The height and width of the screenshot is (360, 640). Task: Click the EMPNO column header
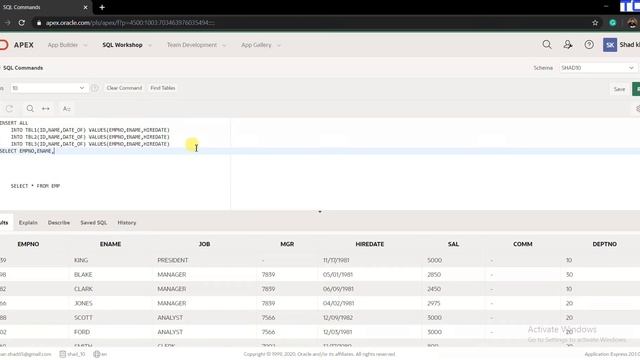[28, 244]
